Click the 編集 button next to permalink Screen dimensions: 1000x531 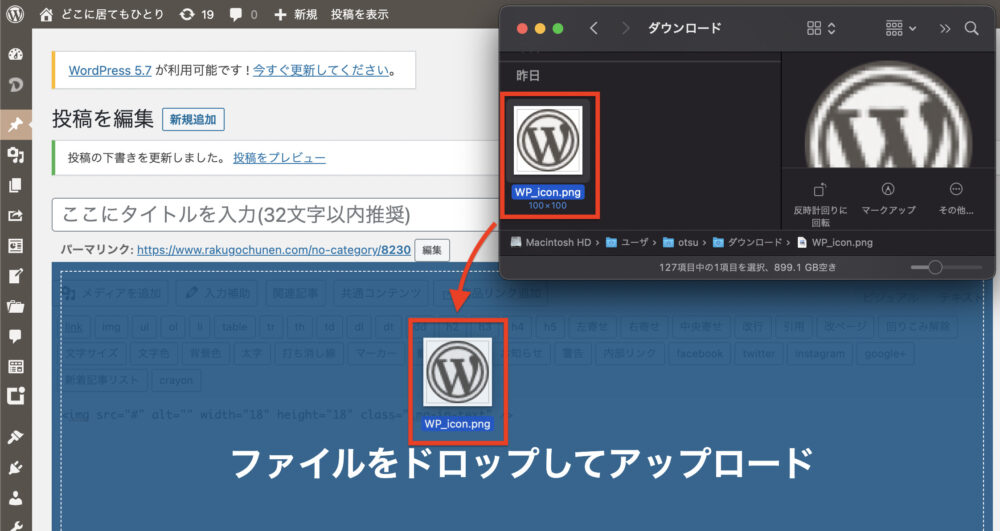pyautogui.click(x=432, y=250)
